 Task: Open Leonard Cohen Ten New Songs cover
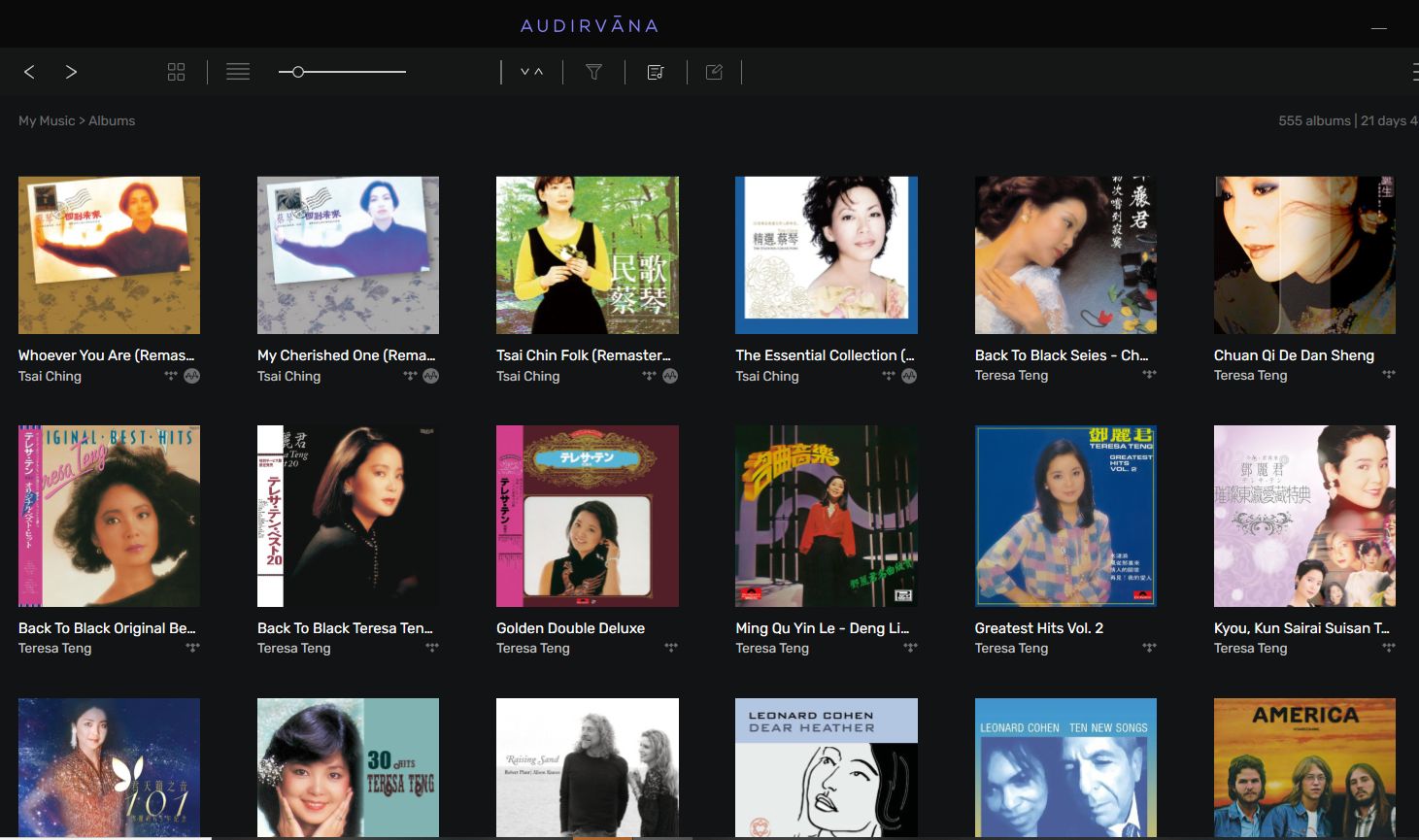coord(1065,767)
